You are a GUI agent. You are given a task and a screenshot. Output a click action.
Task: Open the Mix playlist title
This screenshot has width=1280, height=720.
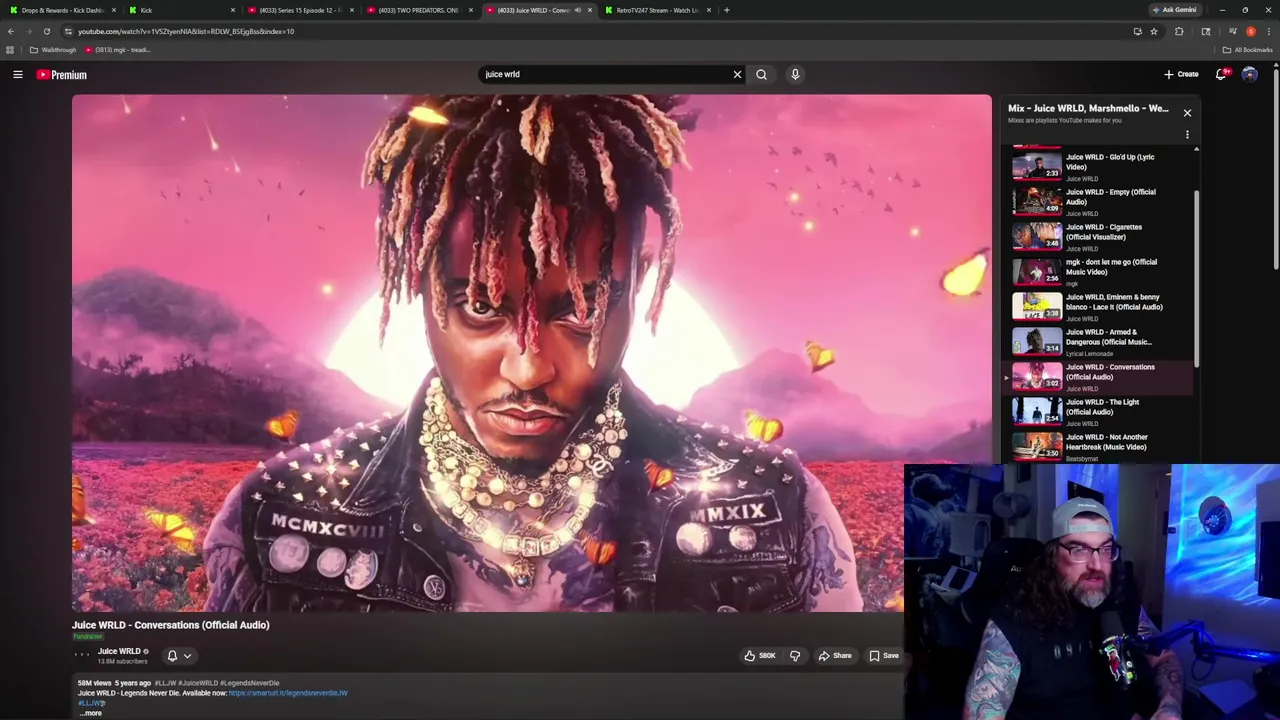click(x=1088, y=108)
